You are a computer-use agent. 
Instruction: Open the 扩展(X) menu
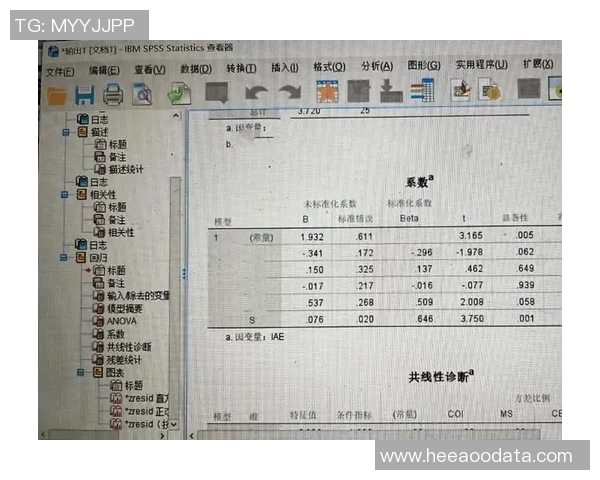(538, 64)
